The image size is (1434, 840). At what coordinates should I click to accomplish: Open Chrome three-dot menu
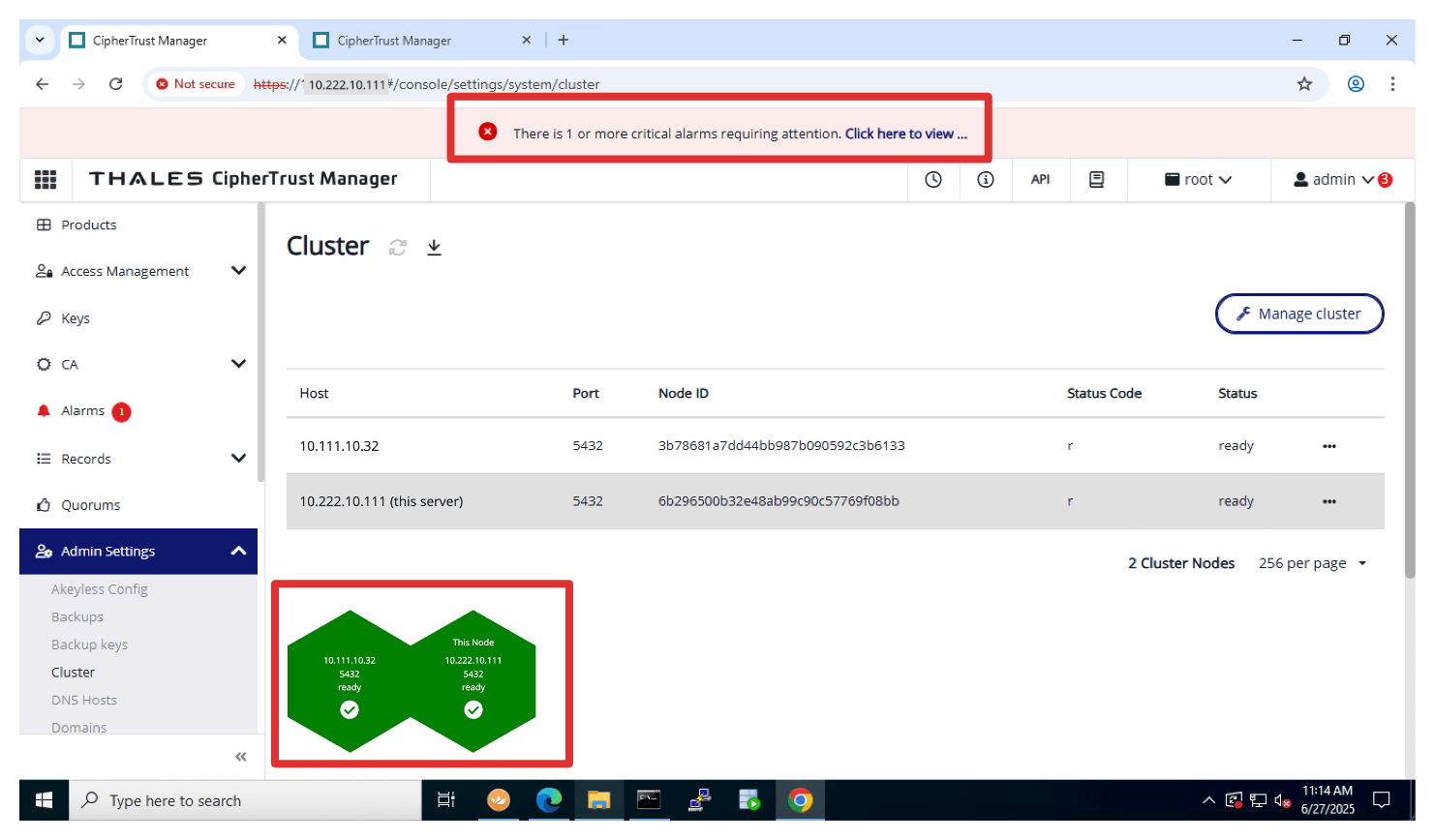1392,84
